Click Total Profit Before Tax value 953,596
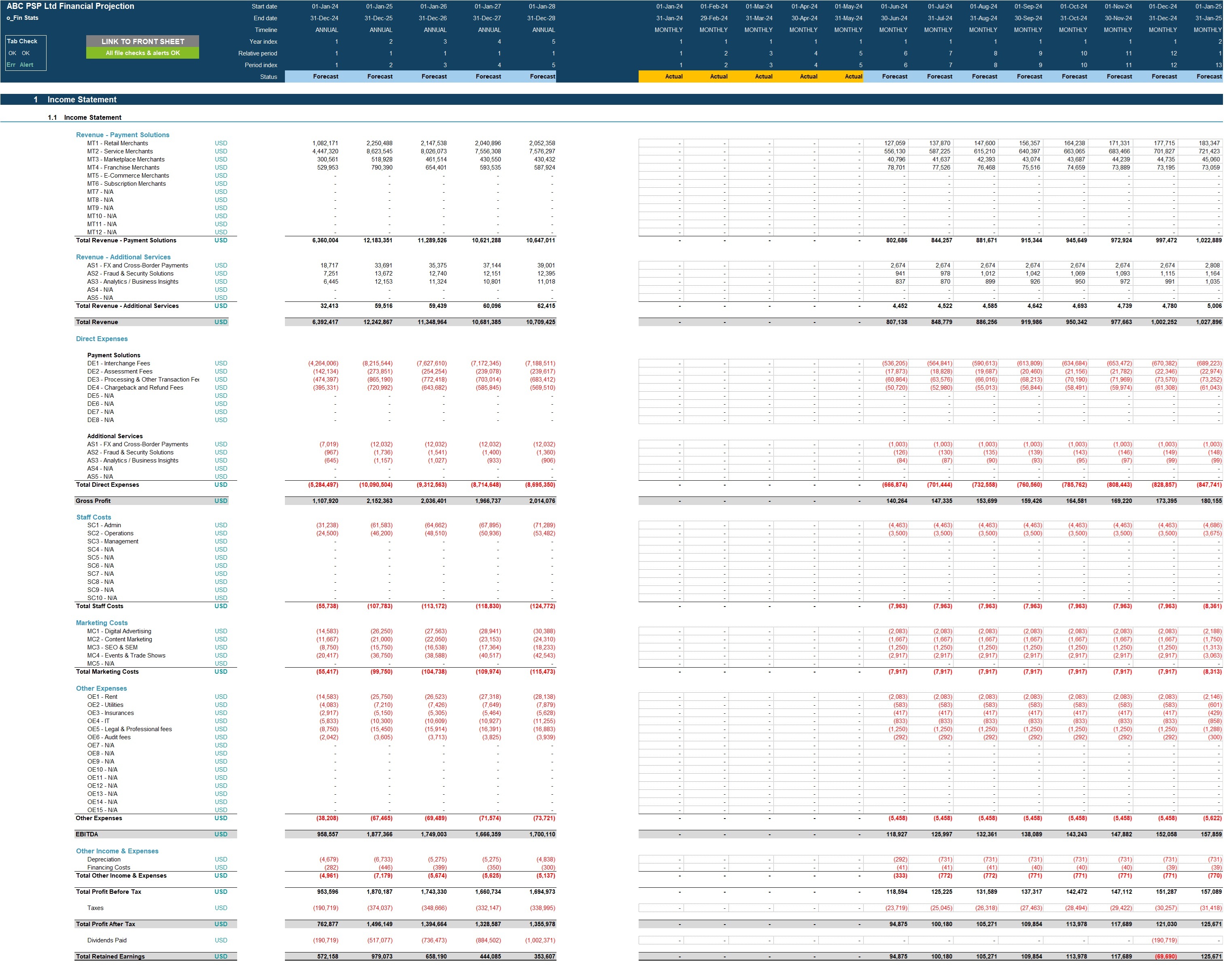Viewport: 1225px width, 980px height. [327, 892]
